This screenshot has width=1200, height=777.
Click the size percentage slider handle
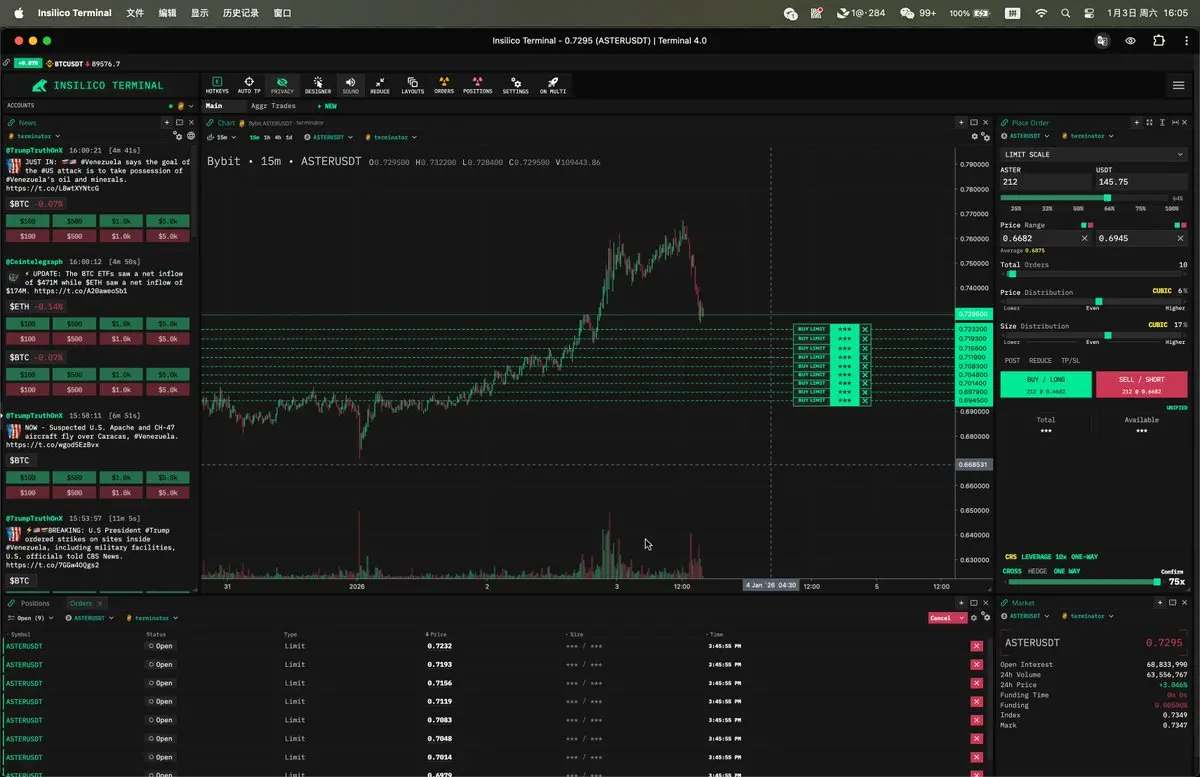pos(1107,198)
